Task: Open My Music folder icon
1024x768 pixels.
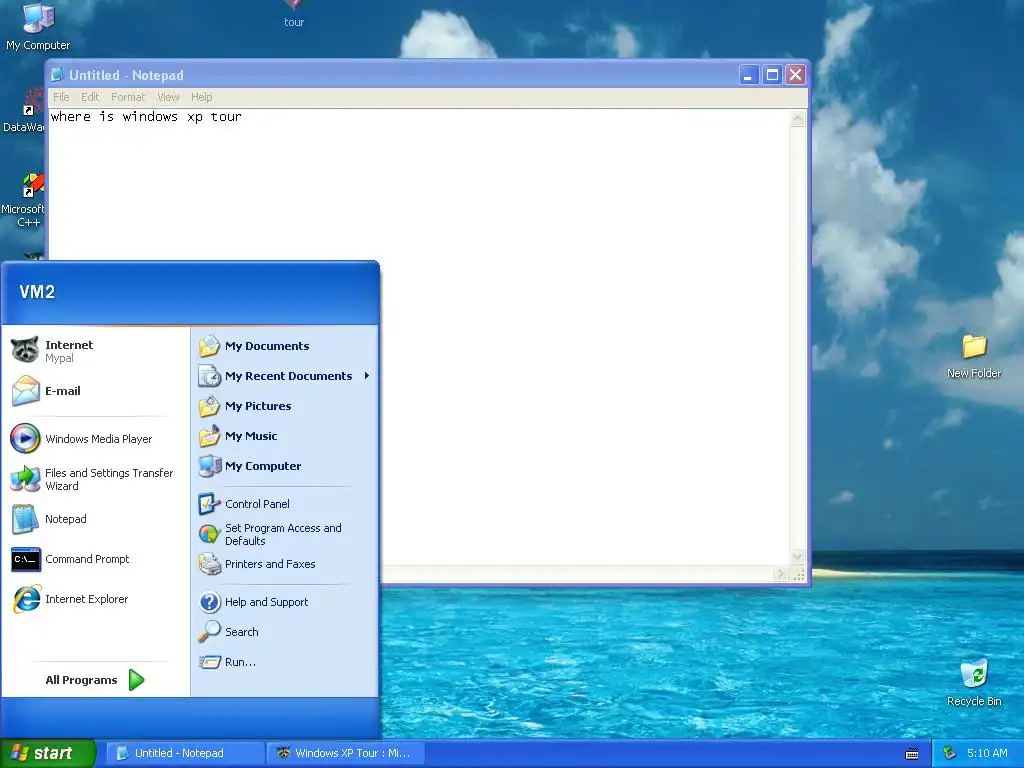Action: coord(210,436)
